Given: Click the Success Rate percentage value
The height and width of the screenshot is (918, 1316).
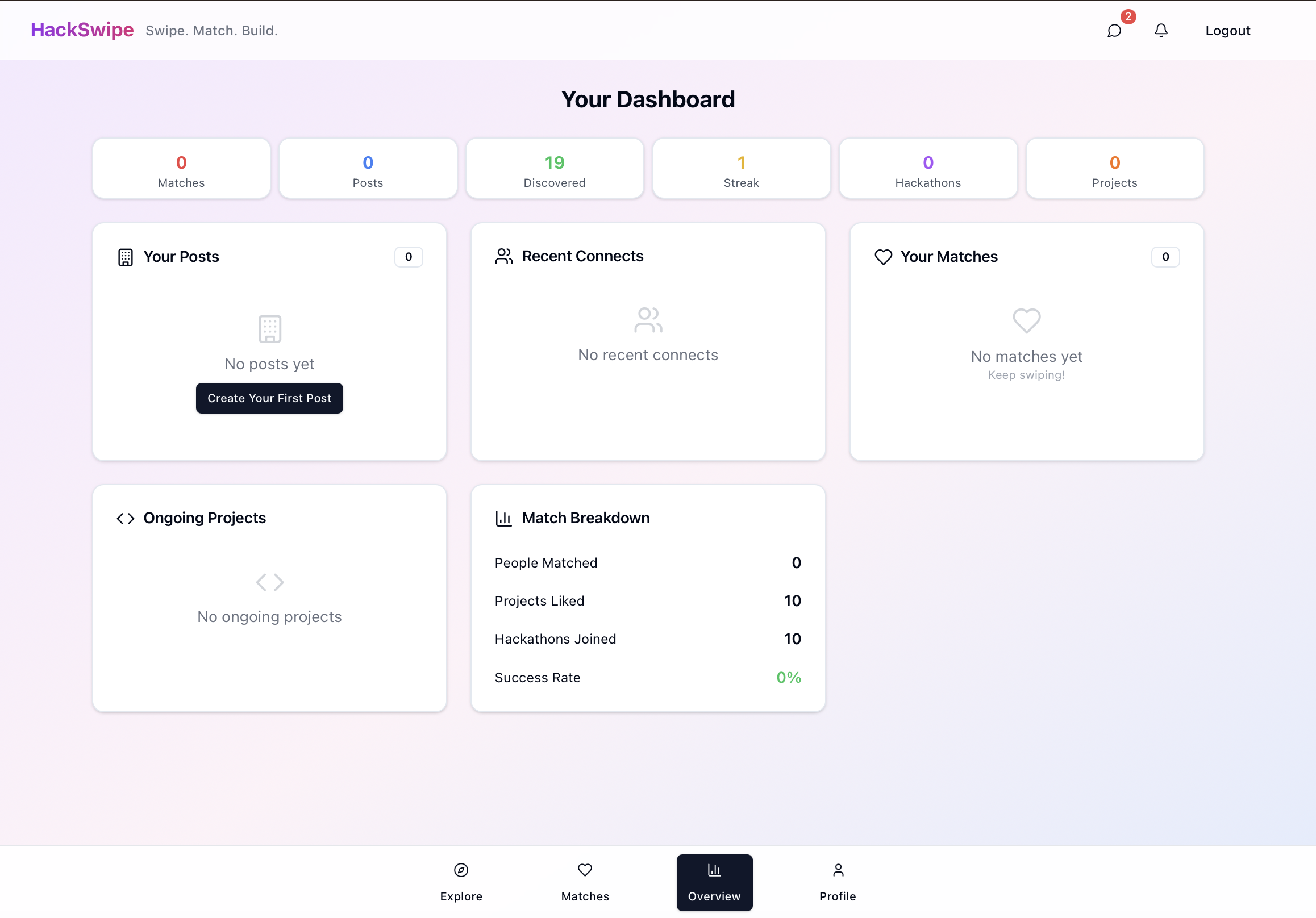Looking at the screenshot, I should [788, 677].
